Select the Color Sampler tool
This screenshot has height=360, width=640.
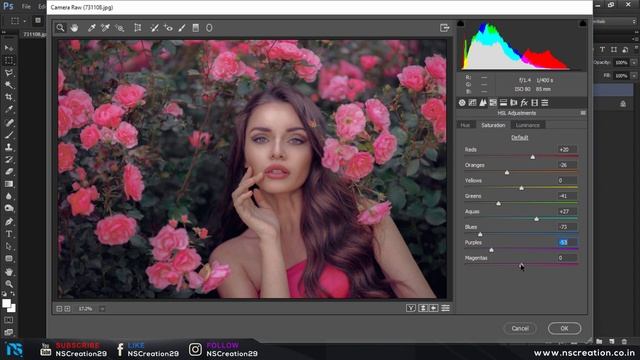(105, 28)
